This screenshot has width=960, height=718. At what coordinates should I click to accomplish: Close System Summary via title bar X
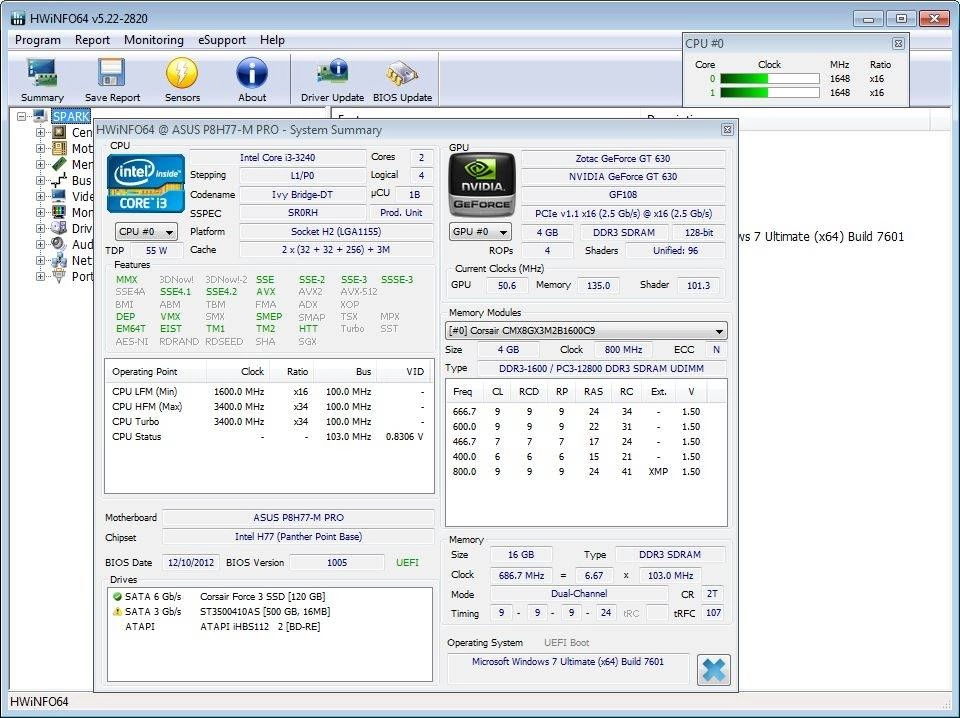click(x=727, y=130)
